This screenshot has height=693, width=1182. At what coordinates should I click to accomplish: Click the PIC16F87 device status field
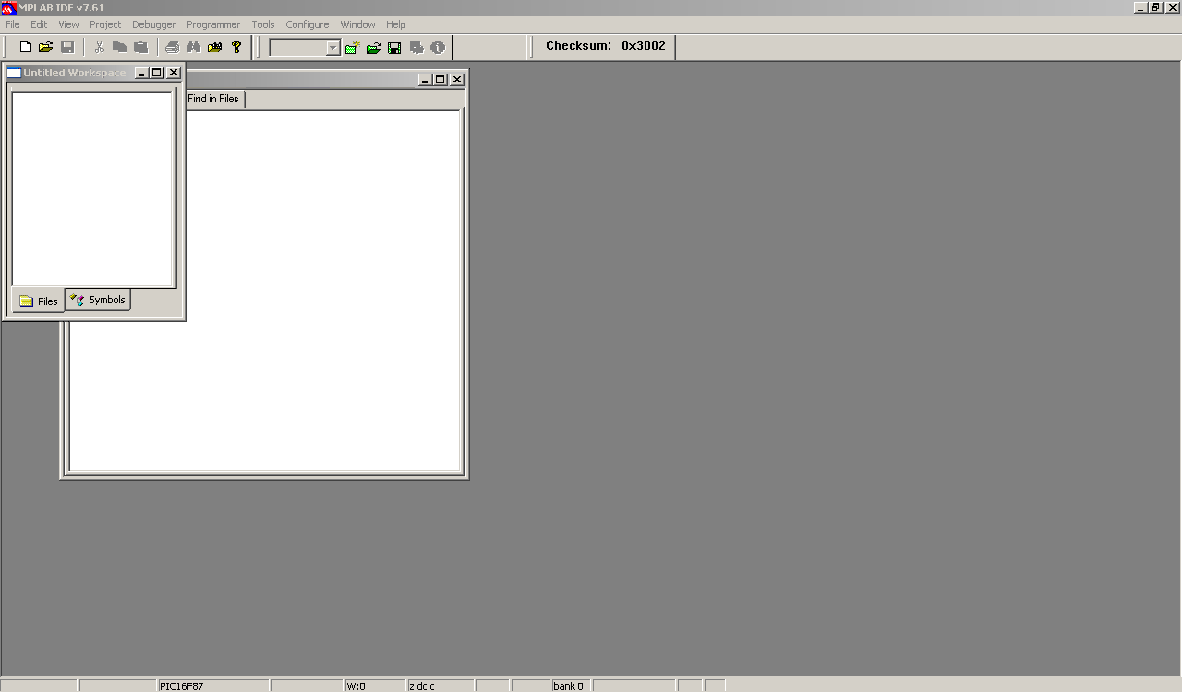pyautogui.click(x=212, y=686)
